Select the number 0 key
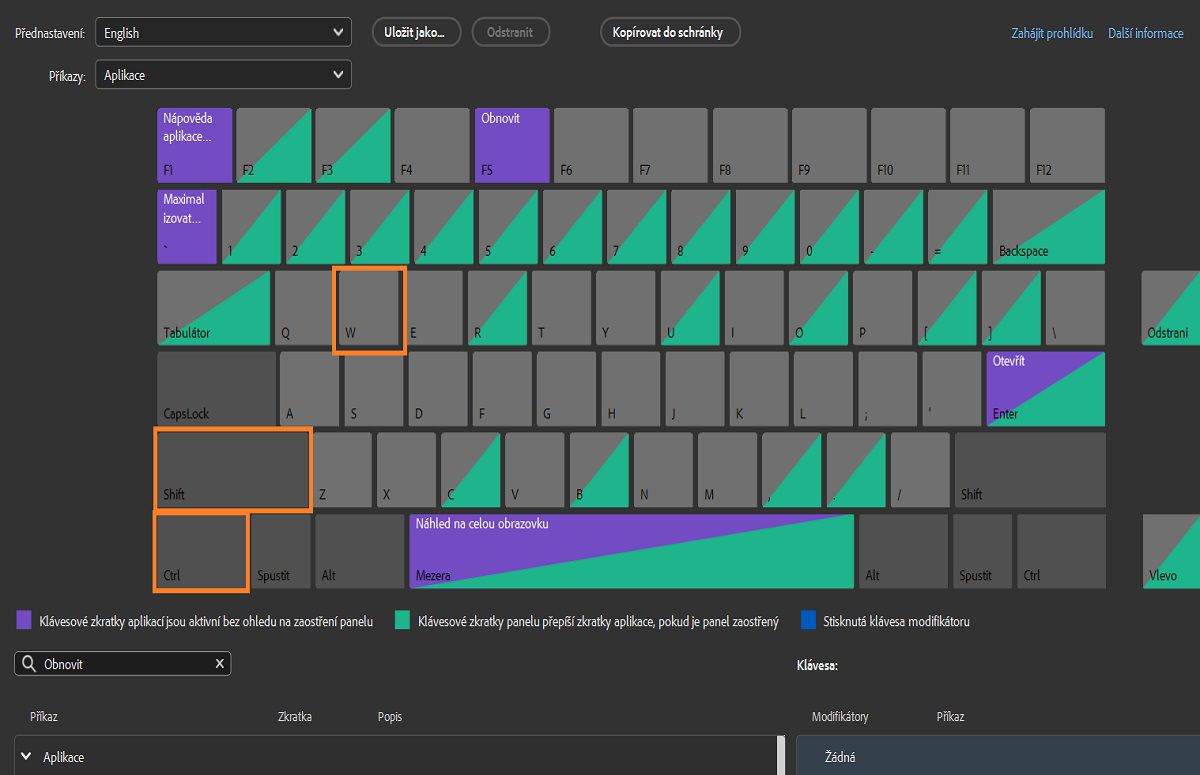1200x775 pixels. [x=829, y=227]
